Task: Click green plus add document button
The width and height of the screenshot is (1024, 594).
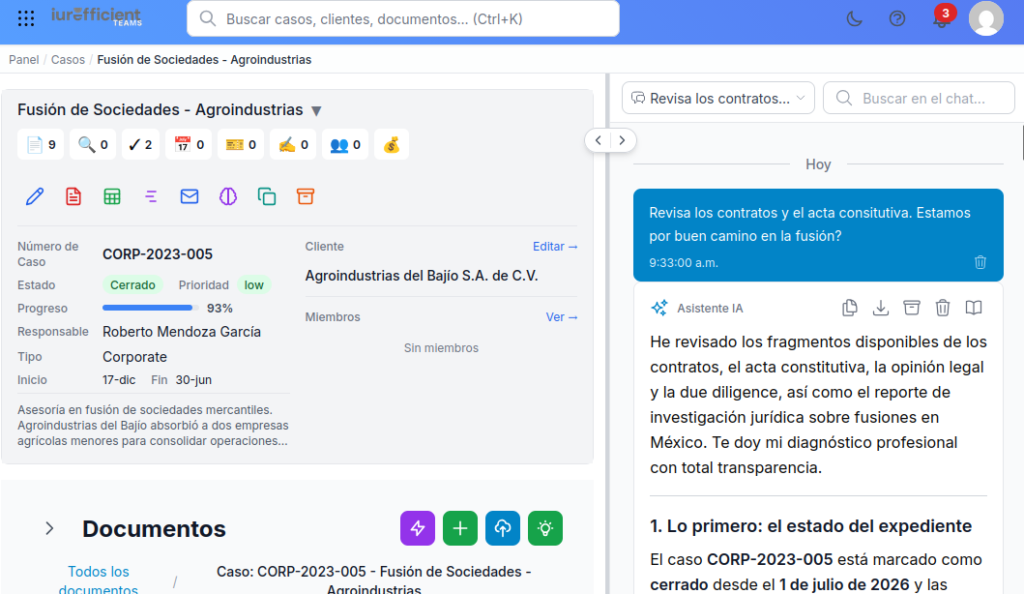Action: 460,528
